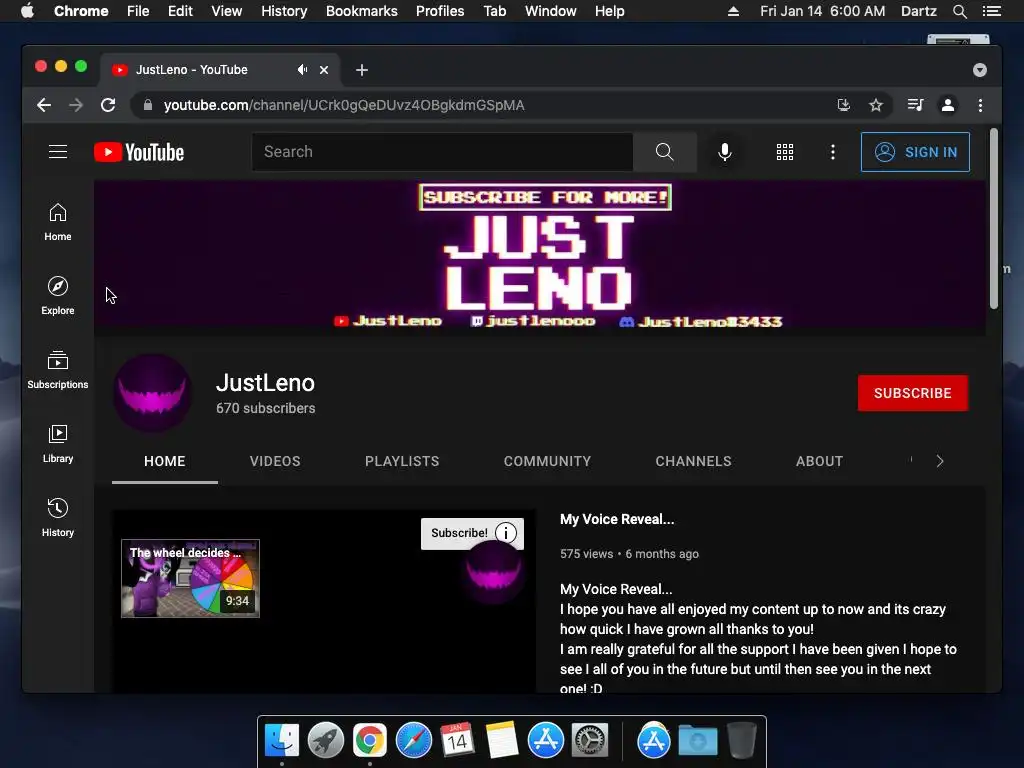
Task: Click the info icon on video card
Action: tap(505, 533)
